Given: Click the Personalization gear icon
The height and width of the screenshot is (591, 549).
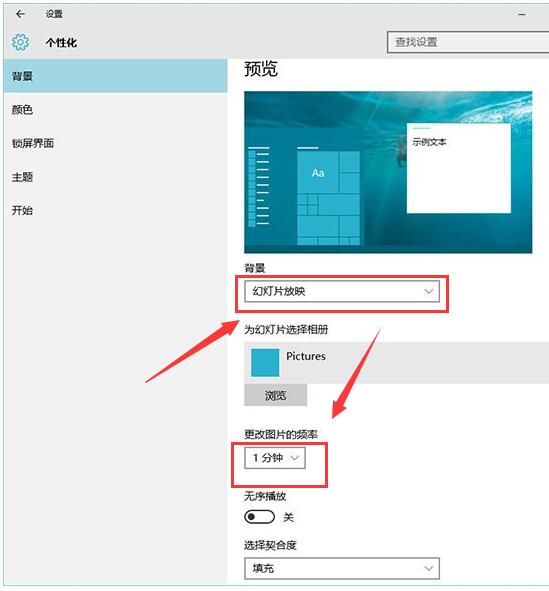Looking at the screenshot, I should 20,42.
